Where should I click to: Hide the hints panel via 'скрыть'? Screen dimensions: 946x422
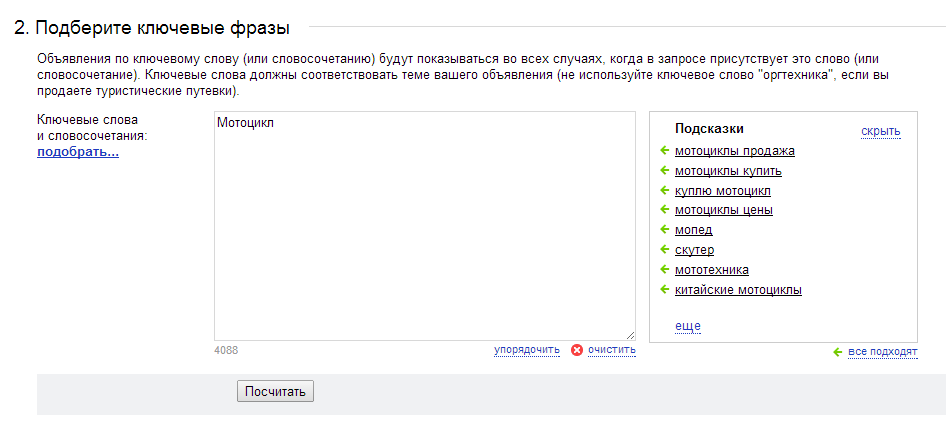point(880,131)
